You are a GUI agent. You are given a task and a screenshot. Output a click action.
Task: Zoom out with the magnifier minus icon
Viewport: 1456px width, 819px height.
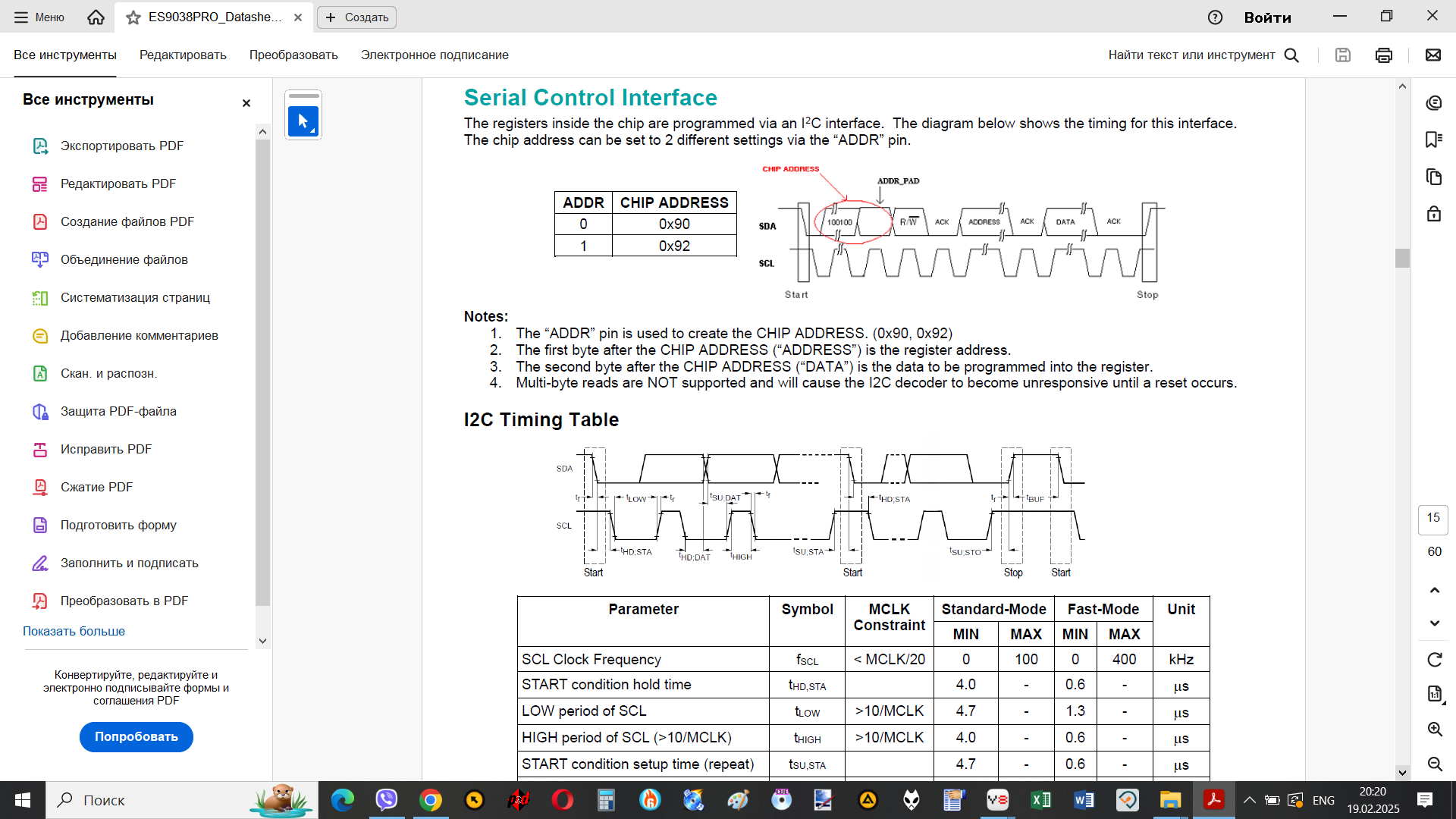(x=1434, y=764)
